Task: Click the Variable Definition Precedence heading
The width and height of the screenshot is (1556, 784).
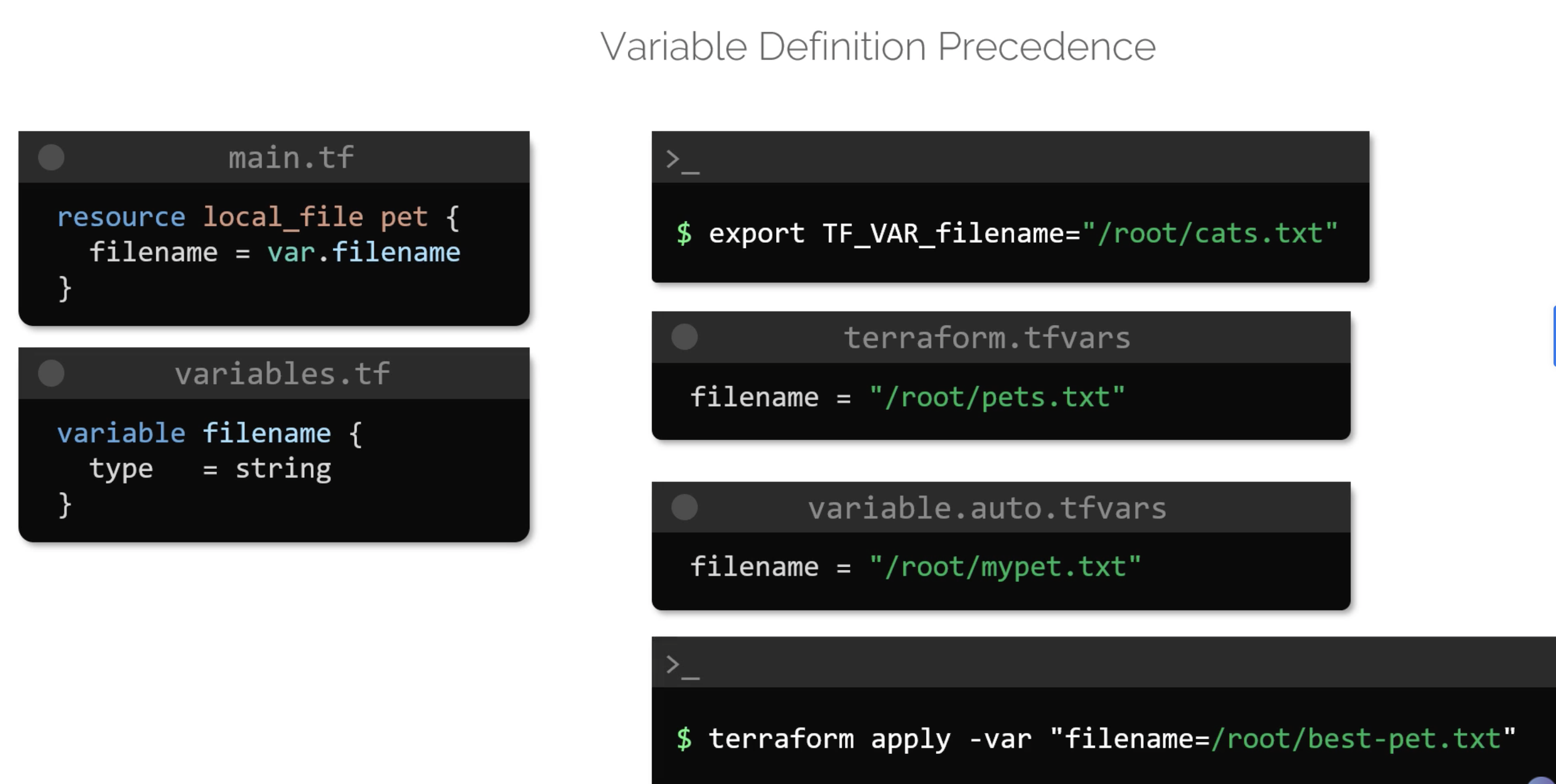Action: [x=877, y=47]
